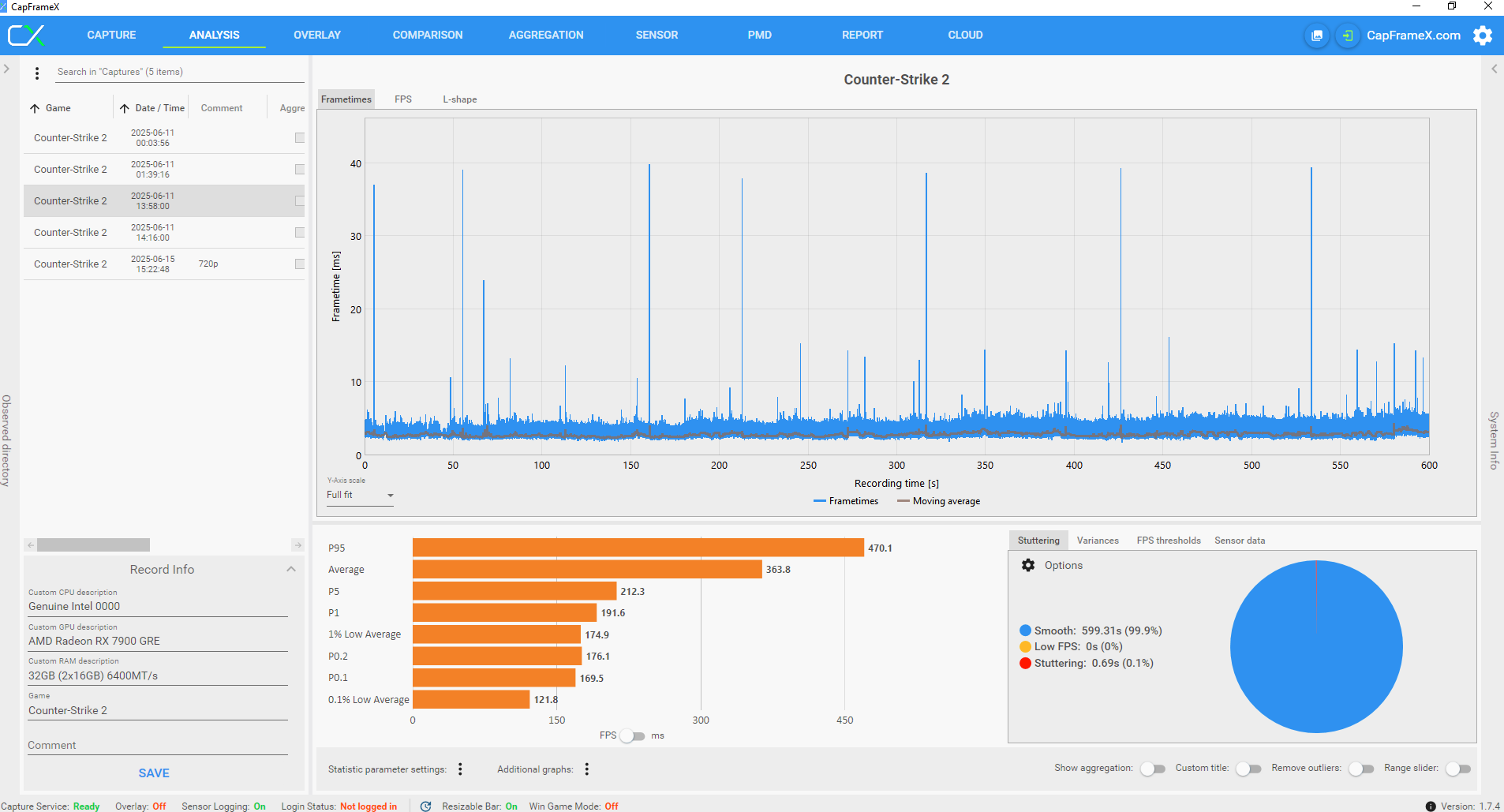Check the aggregation box for 720p capture

click(300, 264)
